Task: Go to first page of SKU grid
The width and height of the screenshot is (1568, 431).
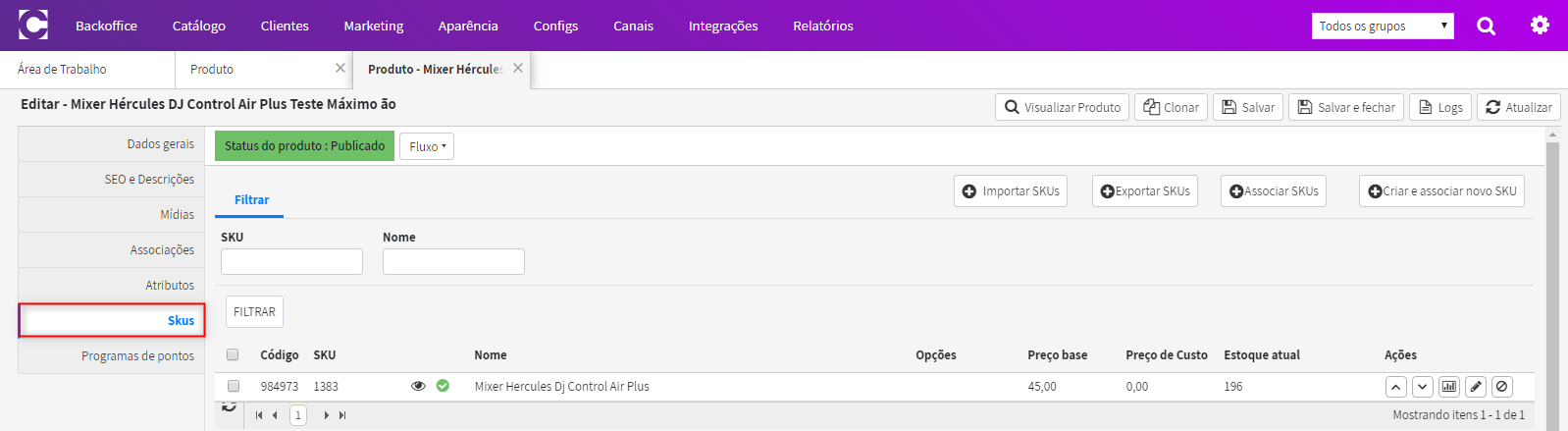Action: (259, 415)
